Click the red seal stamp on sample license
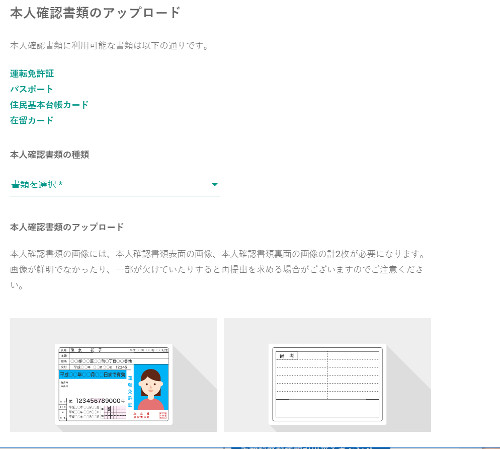The image size is (500, 449). point(163,415)
